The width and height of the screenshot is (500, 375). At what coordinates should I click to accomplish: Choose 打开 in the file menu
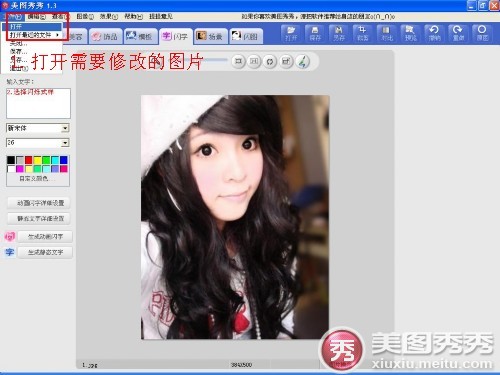(x=32, y=26)
